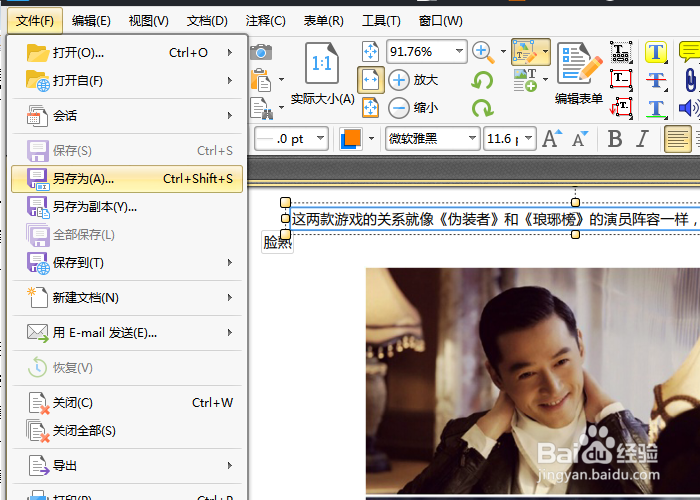700x500 pixels.
Task: Open the line width .0 pt dropdown
Action: (x=320, y=138)
